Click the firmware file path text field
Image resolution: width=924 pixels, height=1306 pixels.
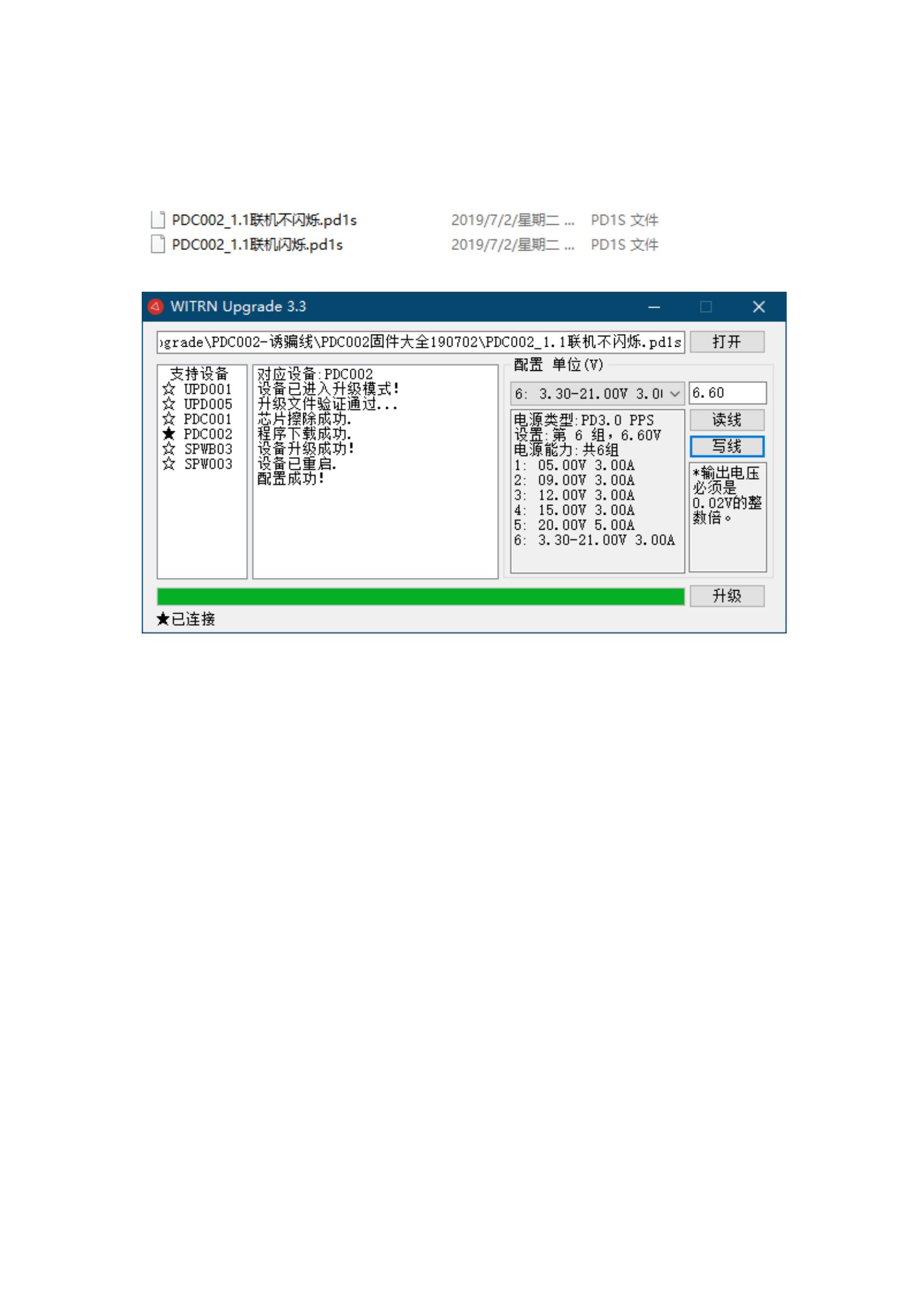420,343
